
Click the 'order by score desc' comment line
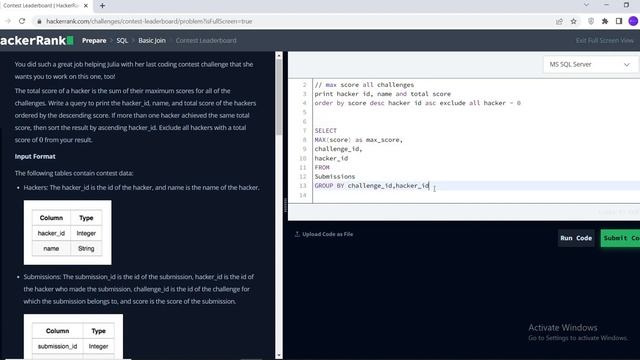pyautogui.click(x=417, y=103)
